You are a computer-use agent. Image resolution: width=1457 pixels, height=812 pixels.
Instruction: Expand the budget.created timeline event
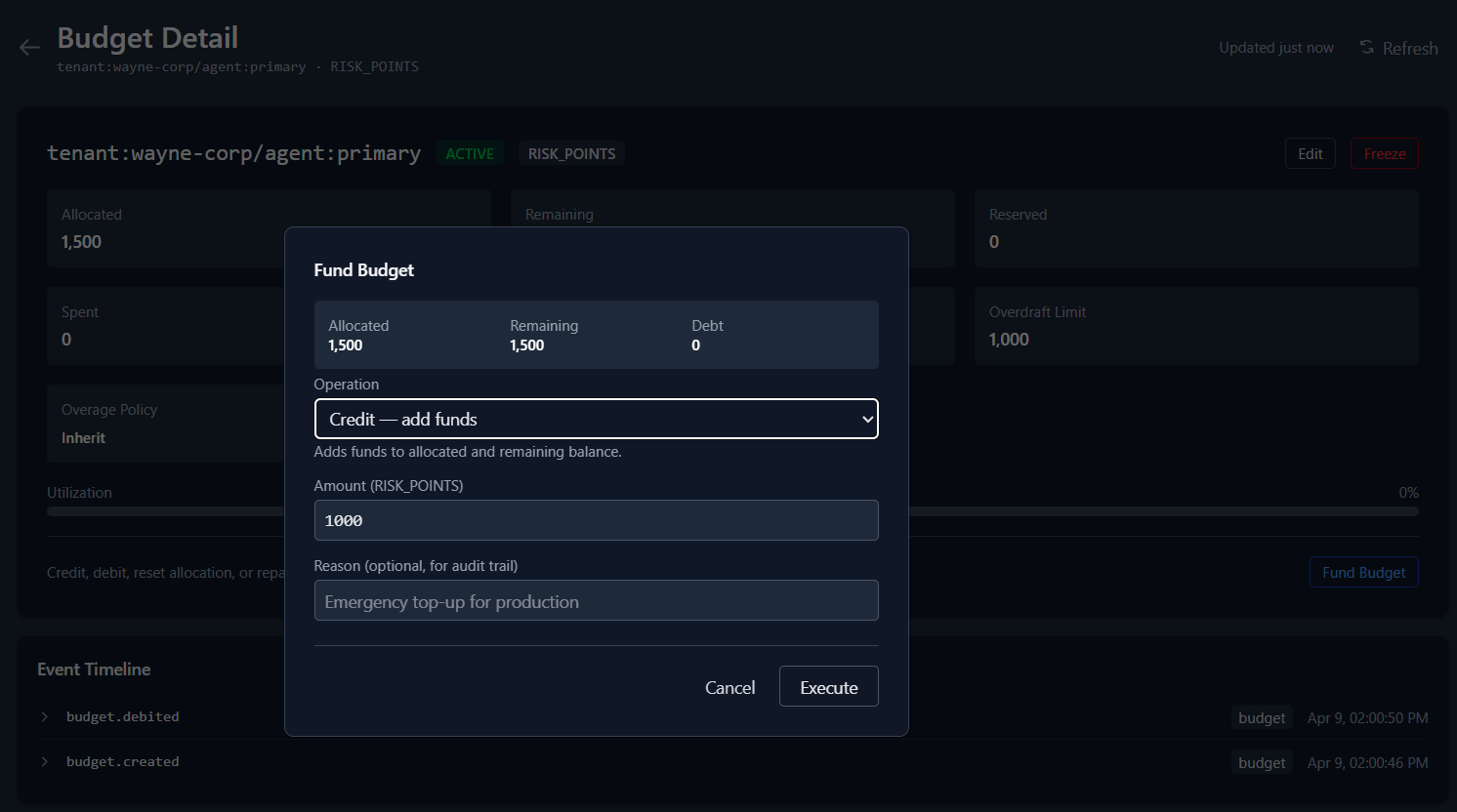(44, 761)
